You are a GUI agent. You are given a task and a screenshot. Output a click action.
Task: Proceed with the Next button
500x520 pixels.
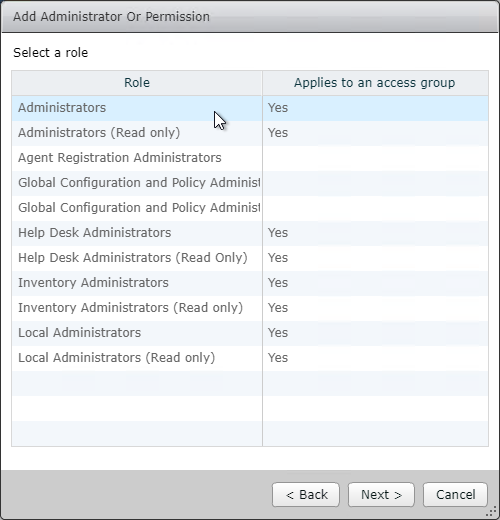pyautogui.click(x=381, y=495)
